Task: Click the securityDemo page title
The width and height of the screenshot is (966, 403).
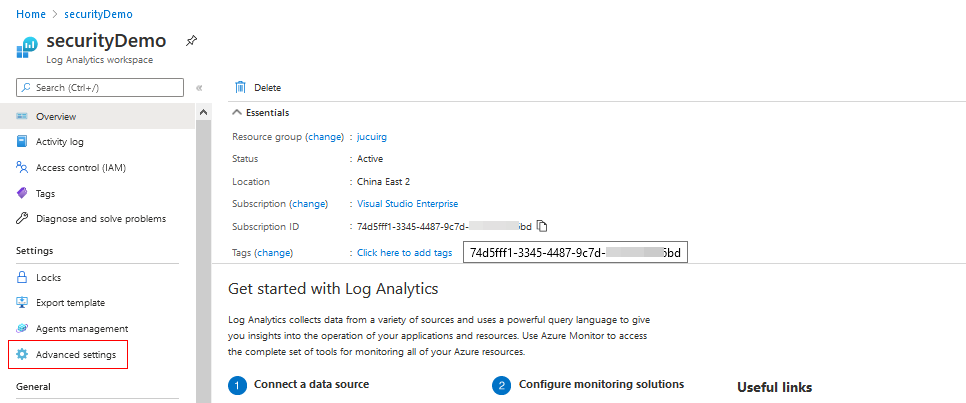Action: coord(106,41)
